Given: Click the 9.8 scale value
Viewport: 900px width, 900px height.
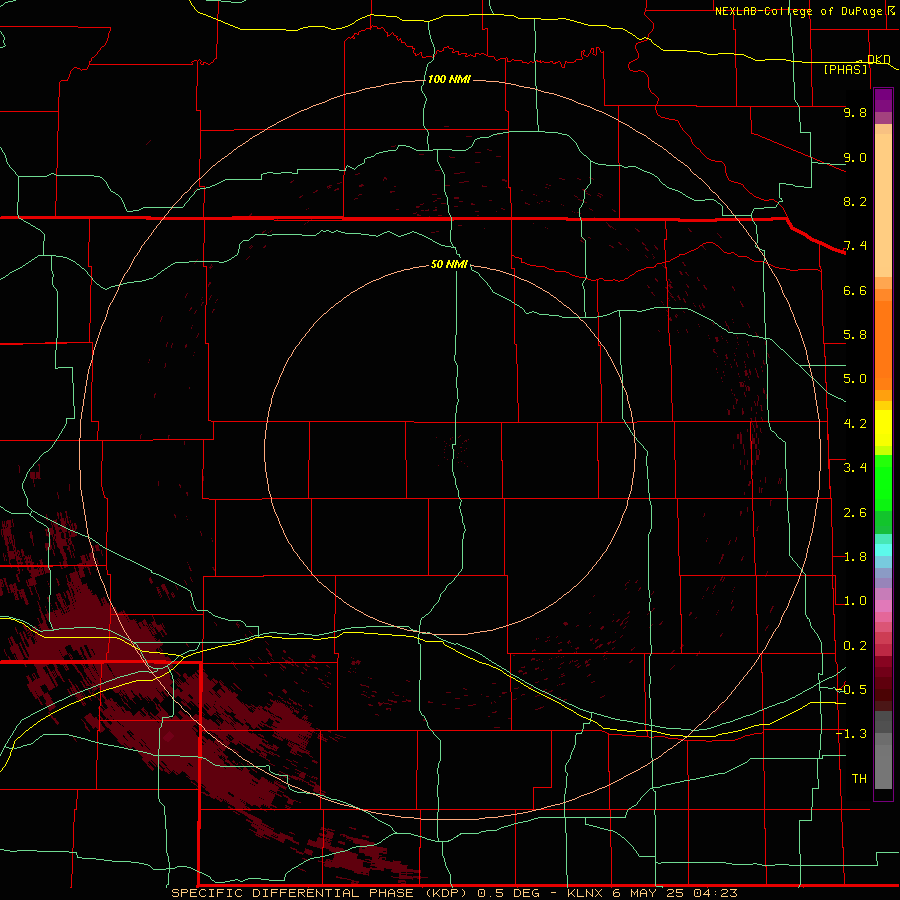Looking at the screenshot, I should coord(855,112).
